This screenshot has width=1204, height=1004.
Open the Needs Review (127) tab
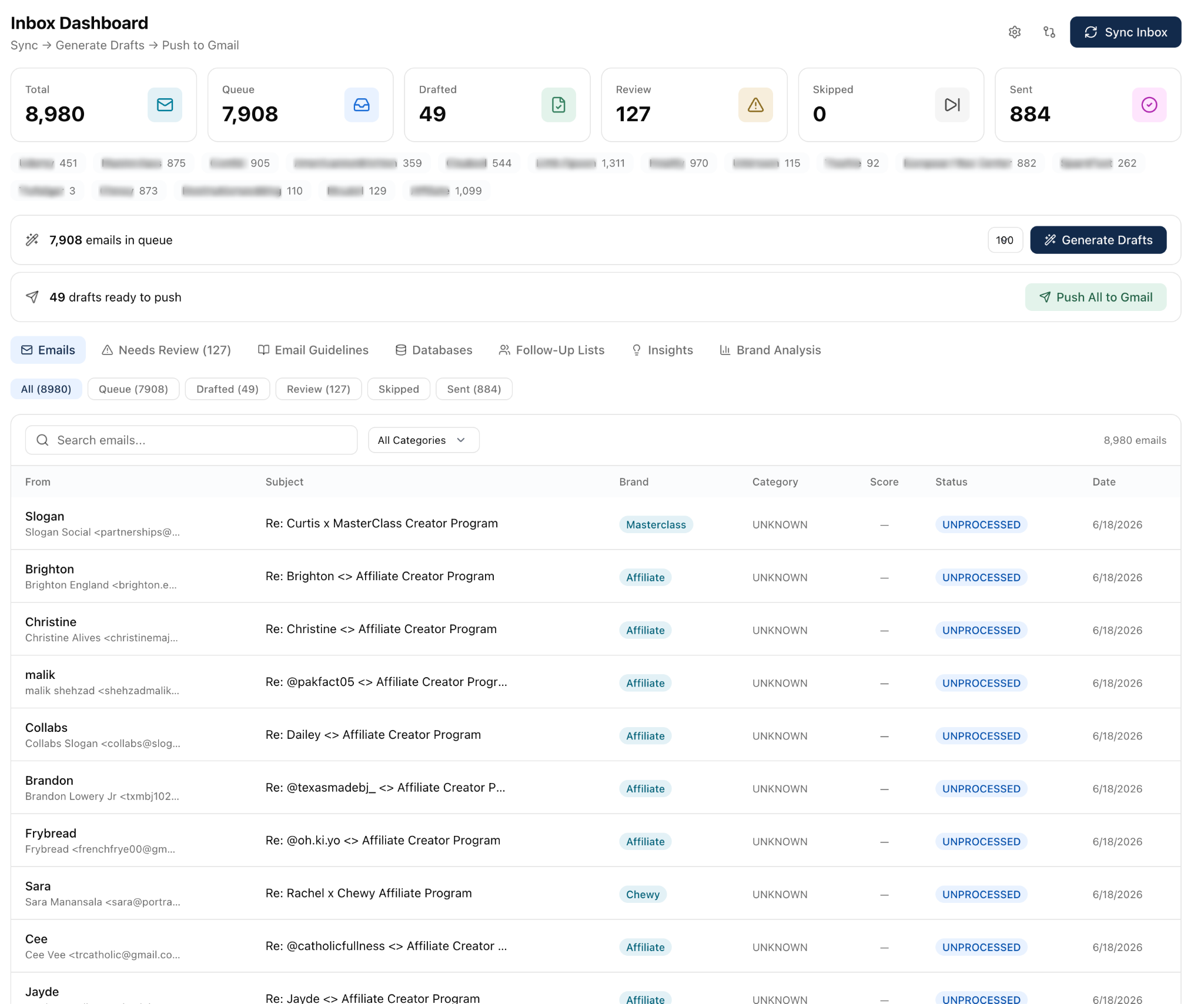(x=166, y=350)
